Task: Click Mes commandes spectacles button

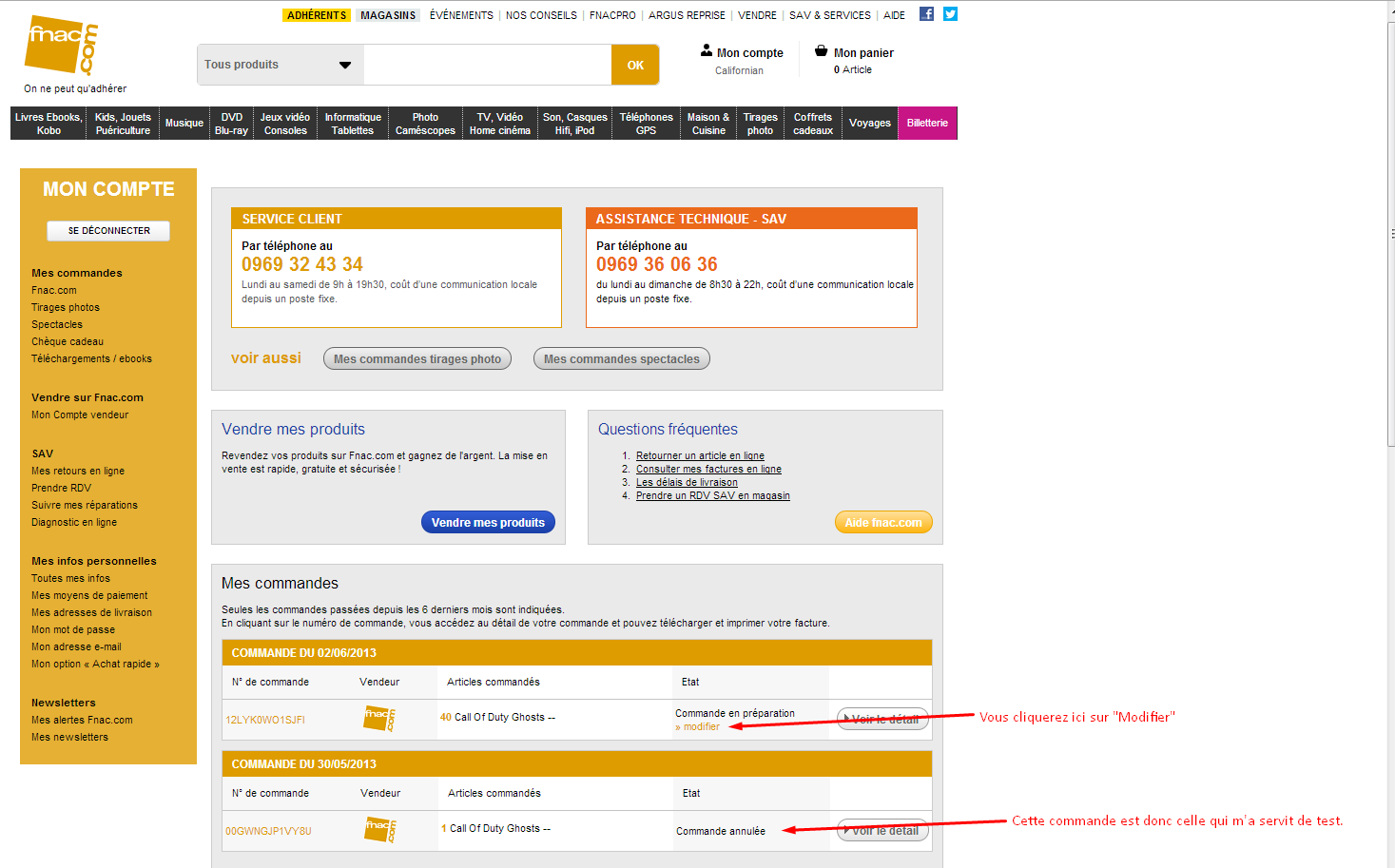Action: pyautogui.click(x=622, y=358)
